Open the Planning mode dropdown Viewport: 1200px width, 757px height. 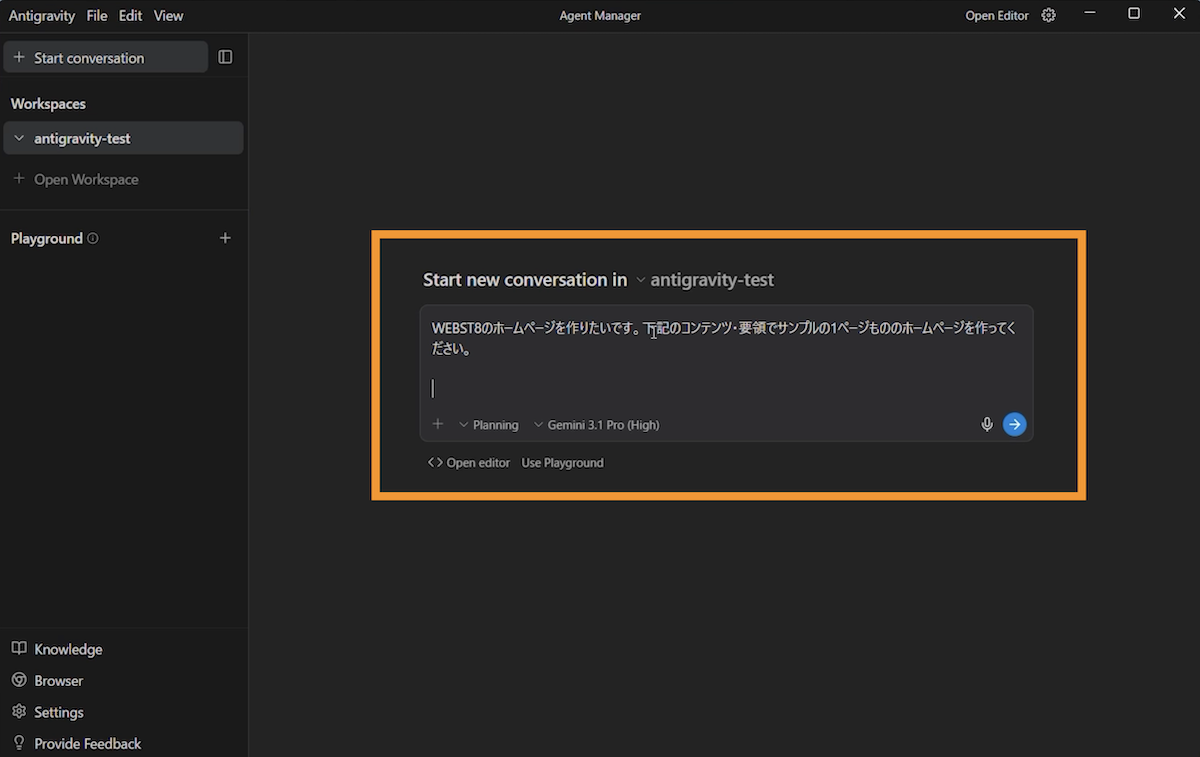(x=489, y=425)
